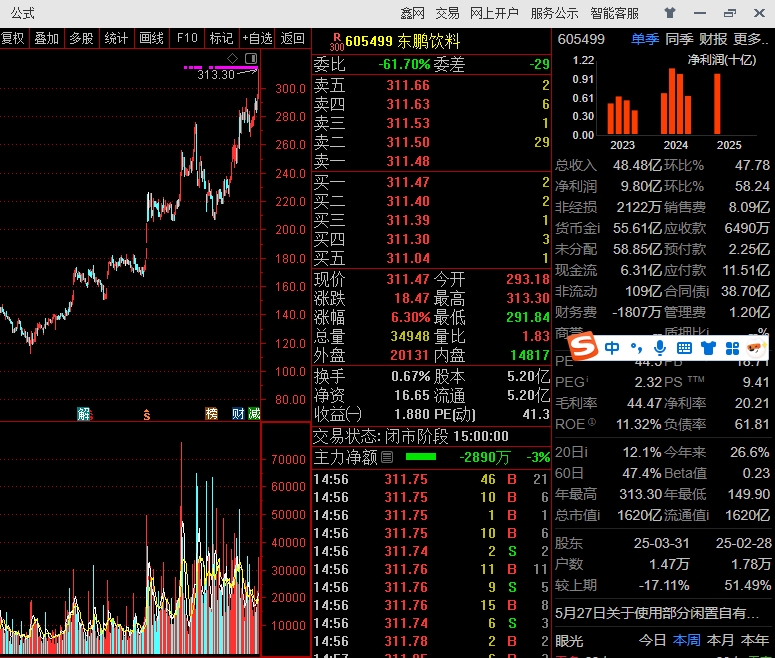Add stock with +自选 button

257,38
